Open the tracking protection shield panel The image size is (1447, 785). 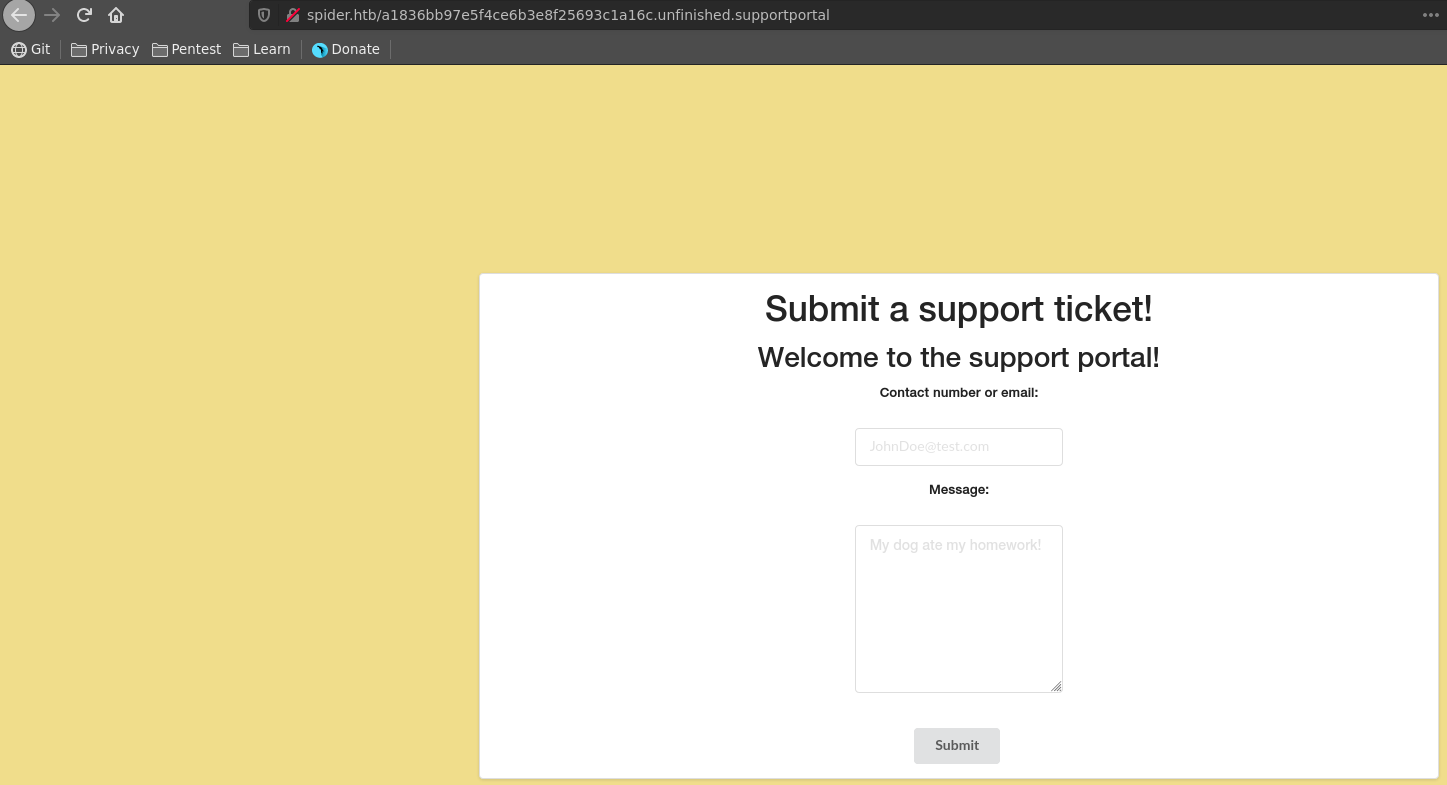[x=264, y=15]
